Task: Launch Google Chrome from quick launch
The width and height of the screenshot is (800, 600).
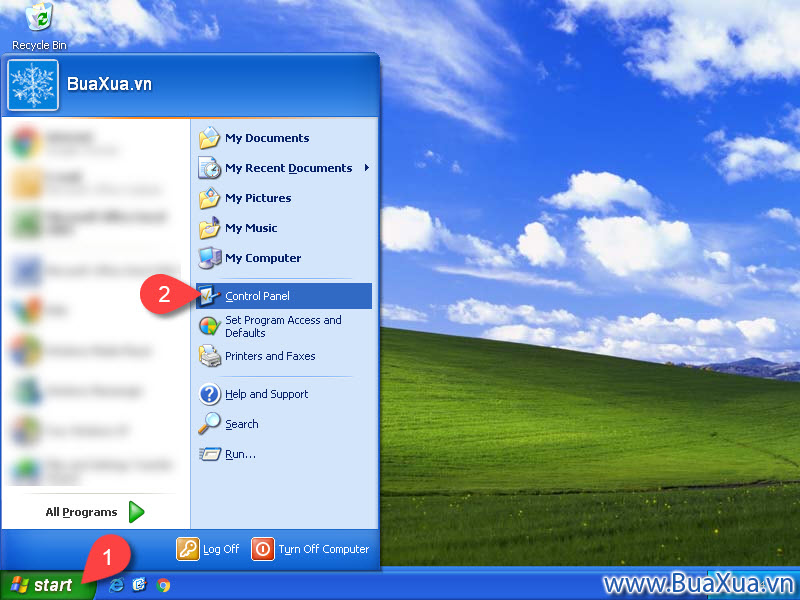Action: 163,585
